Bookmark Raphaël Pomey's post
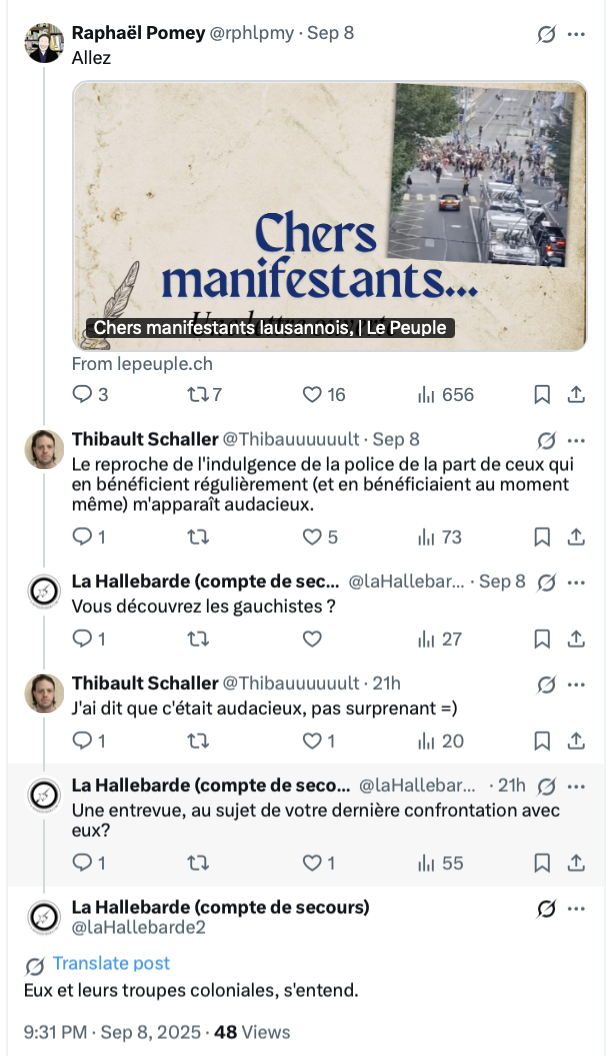606x1056 pixels. tap(542, 395)
